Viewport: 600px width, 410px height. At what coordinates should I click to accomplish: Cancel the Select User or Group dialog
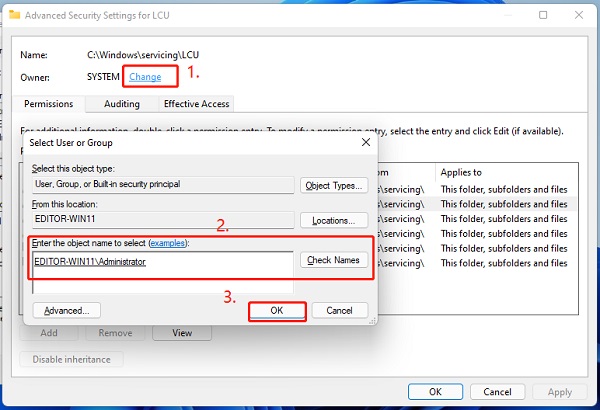340,310
